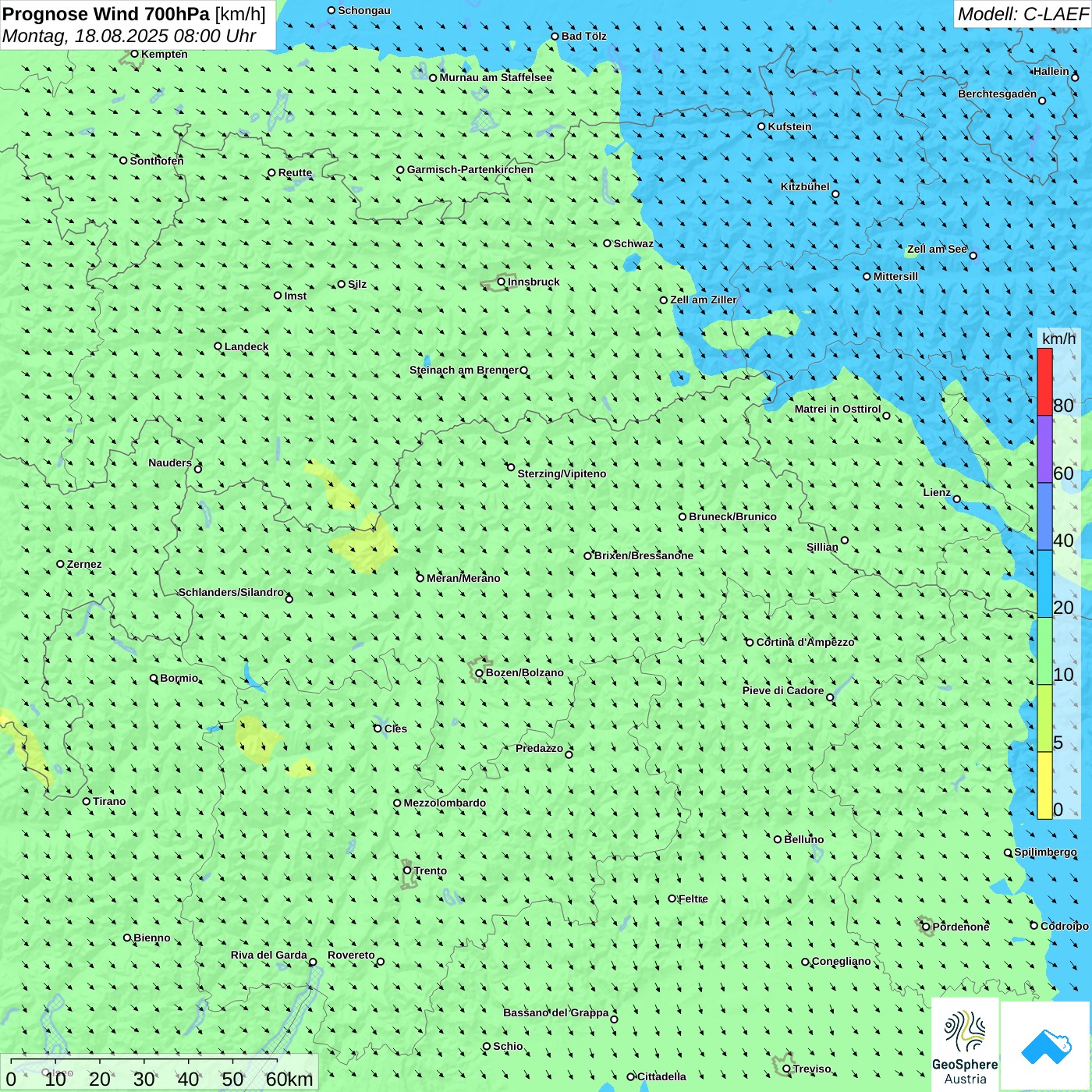This screenshot has width=1092, height=1092.
Task: Select the Innsbruck city marker
Action: 502,282
